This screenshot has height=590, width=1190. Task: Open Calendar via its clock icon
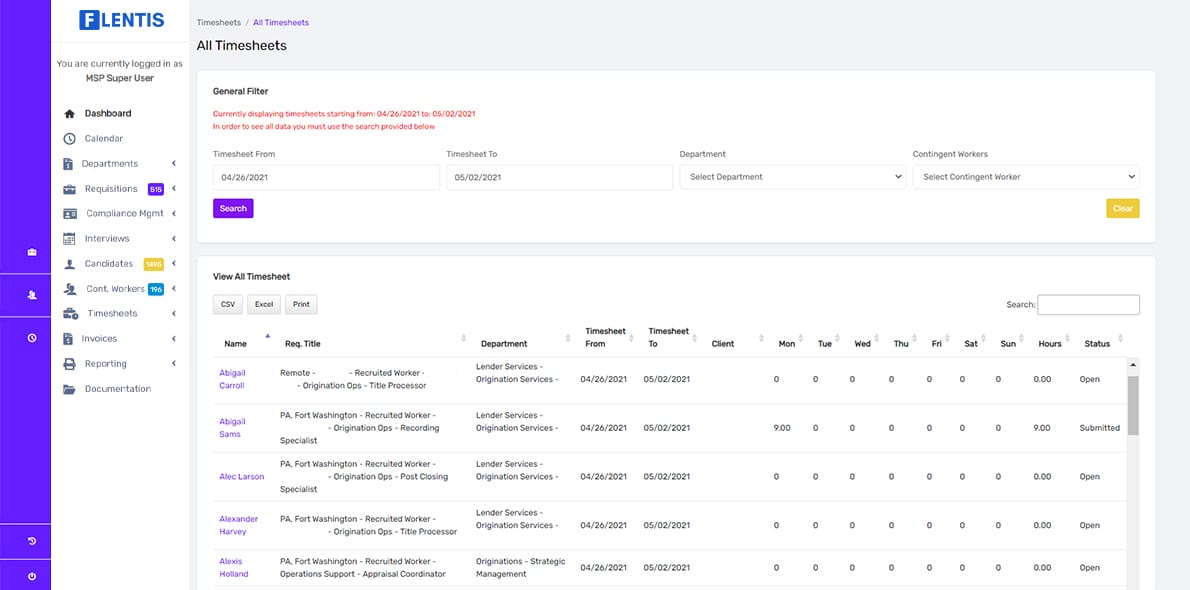pyautogui.click(x=70, y=139)
